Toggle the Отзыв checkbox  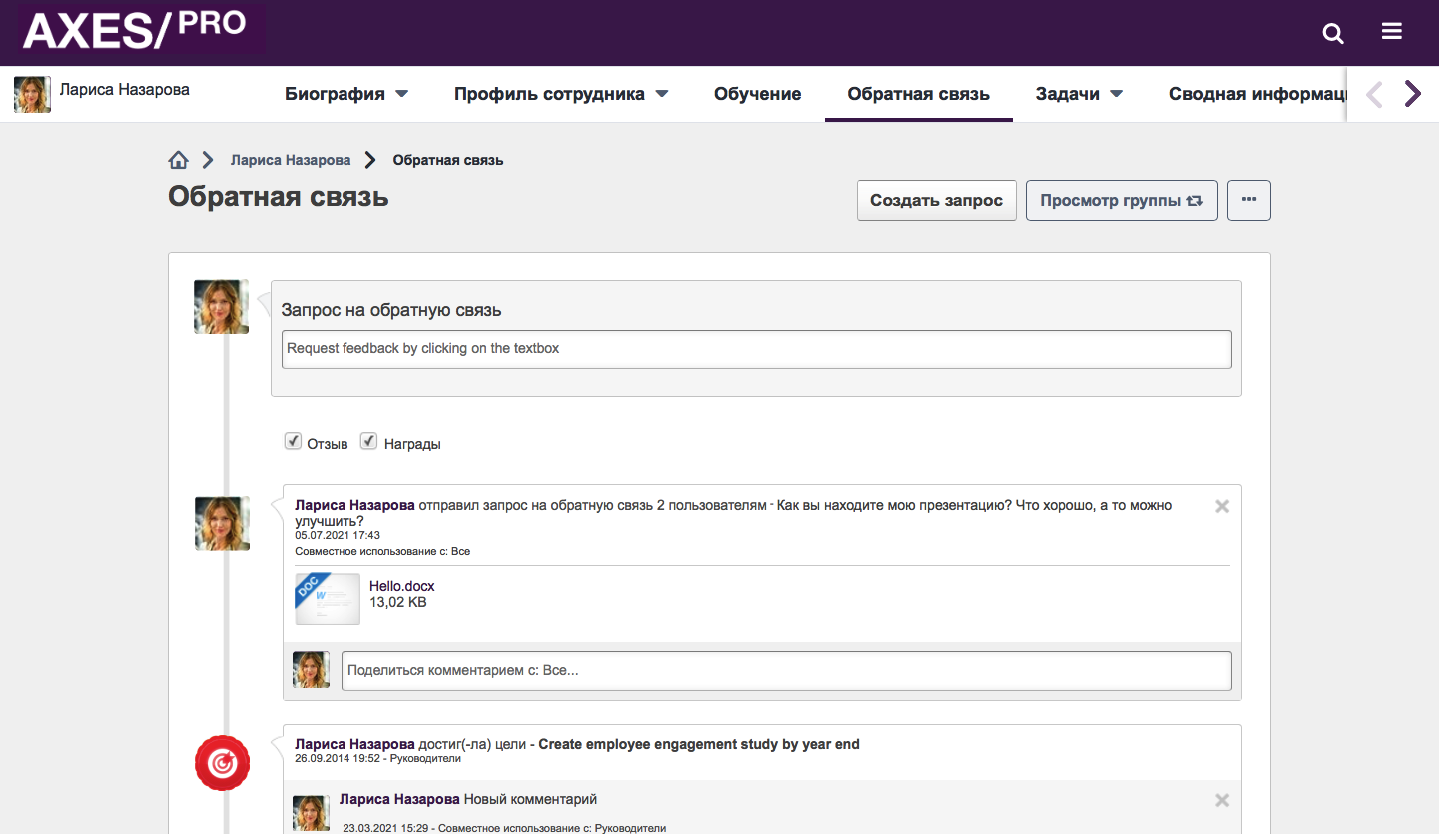click(293, 441)
